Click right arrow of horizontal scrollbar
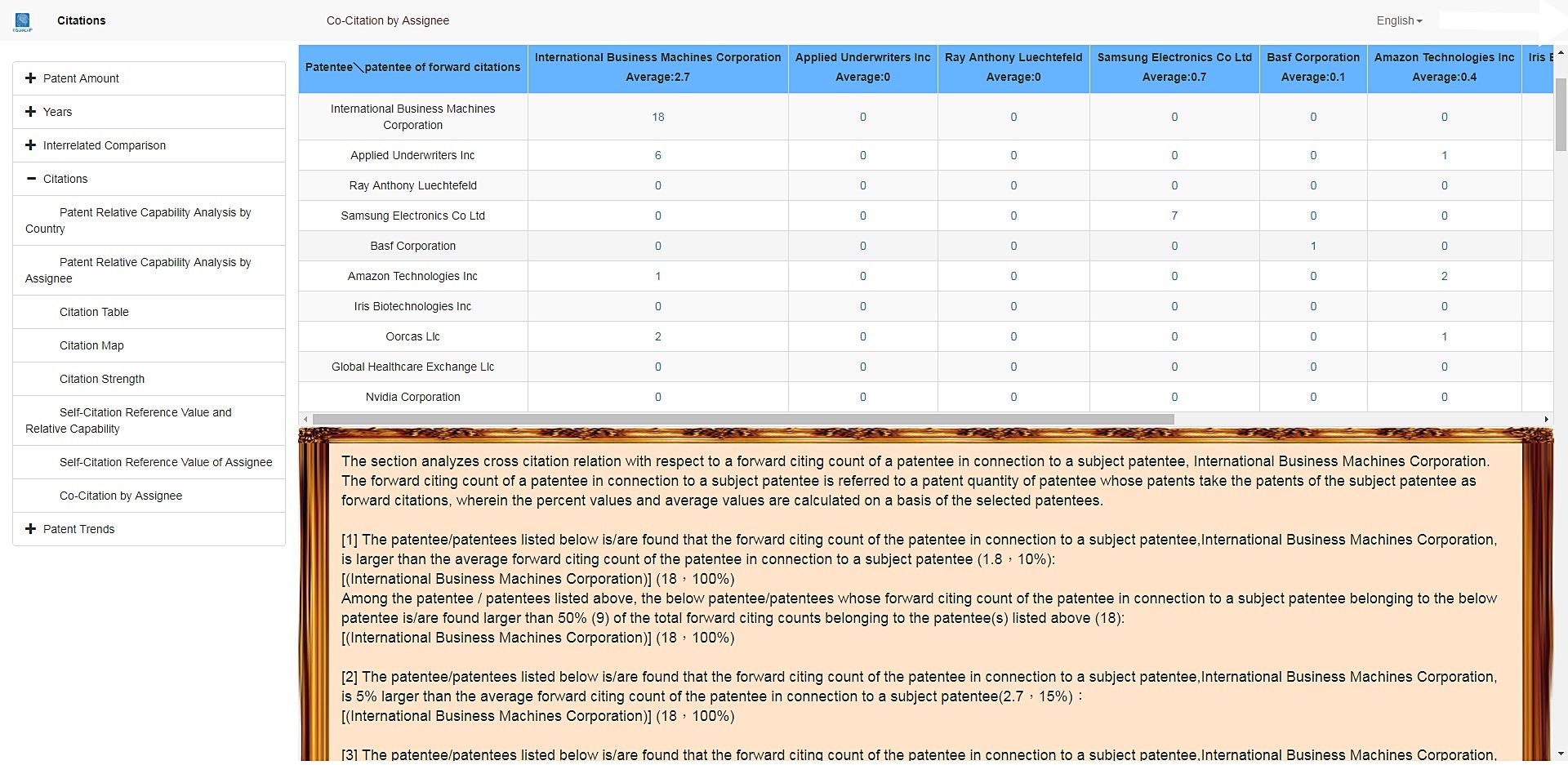Image resolution: width=1568 pixels, height=765 pixels. point(1546,420)
